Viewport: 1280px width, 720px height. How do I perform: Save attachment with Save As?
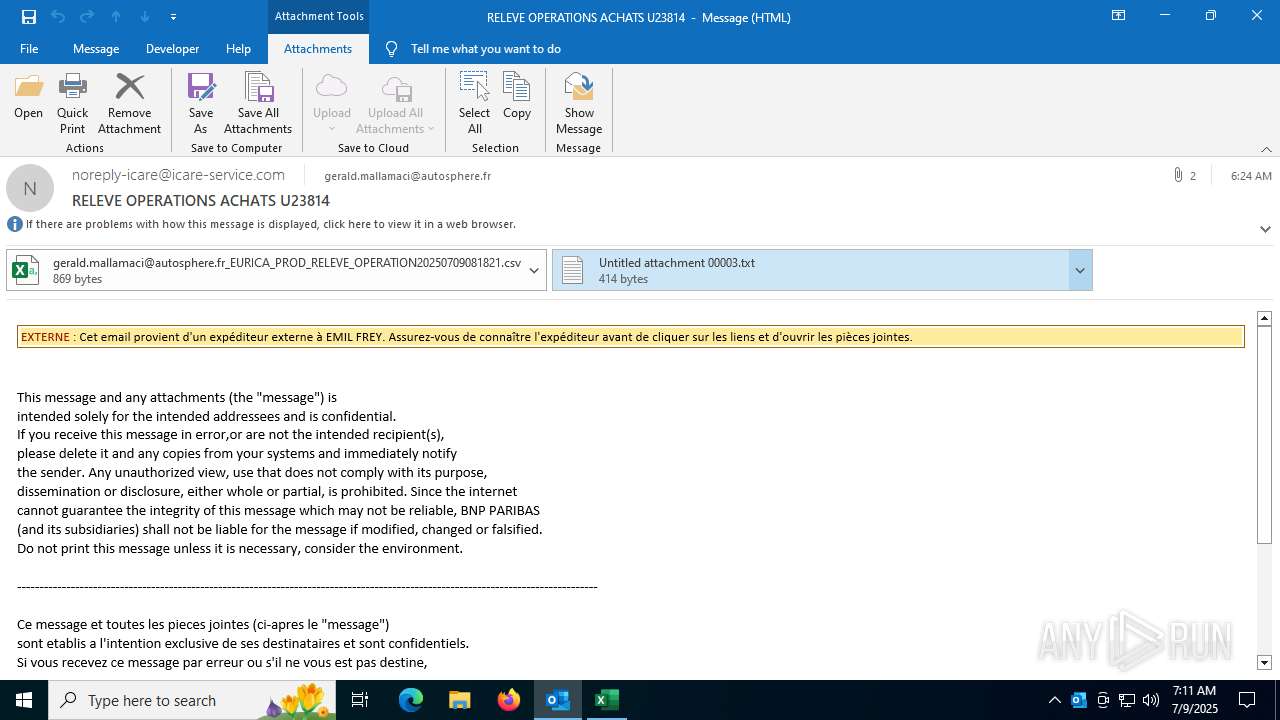201,103
